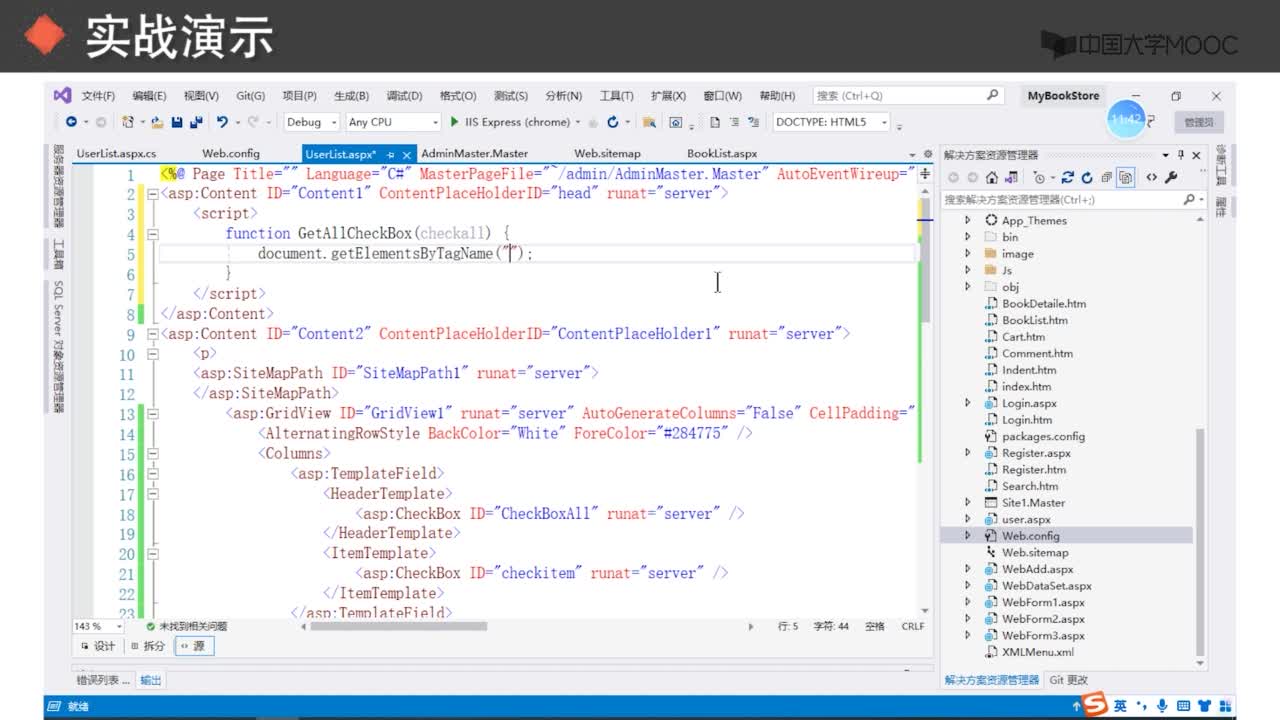Screen dimensions: 1280x720
Task: Click the Open File toolbar icon
Action: pyautogui.click(x=157, y=122)
